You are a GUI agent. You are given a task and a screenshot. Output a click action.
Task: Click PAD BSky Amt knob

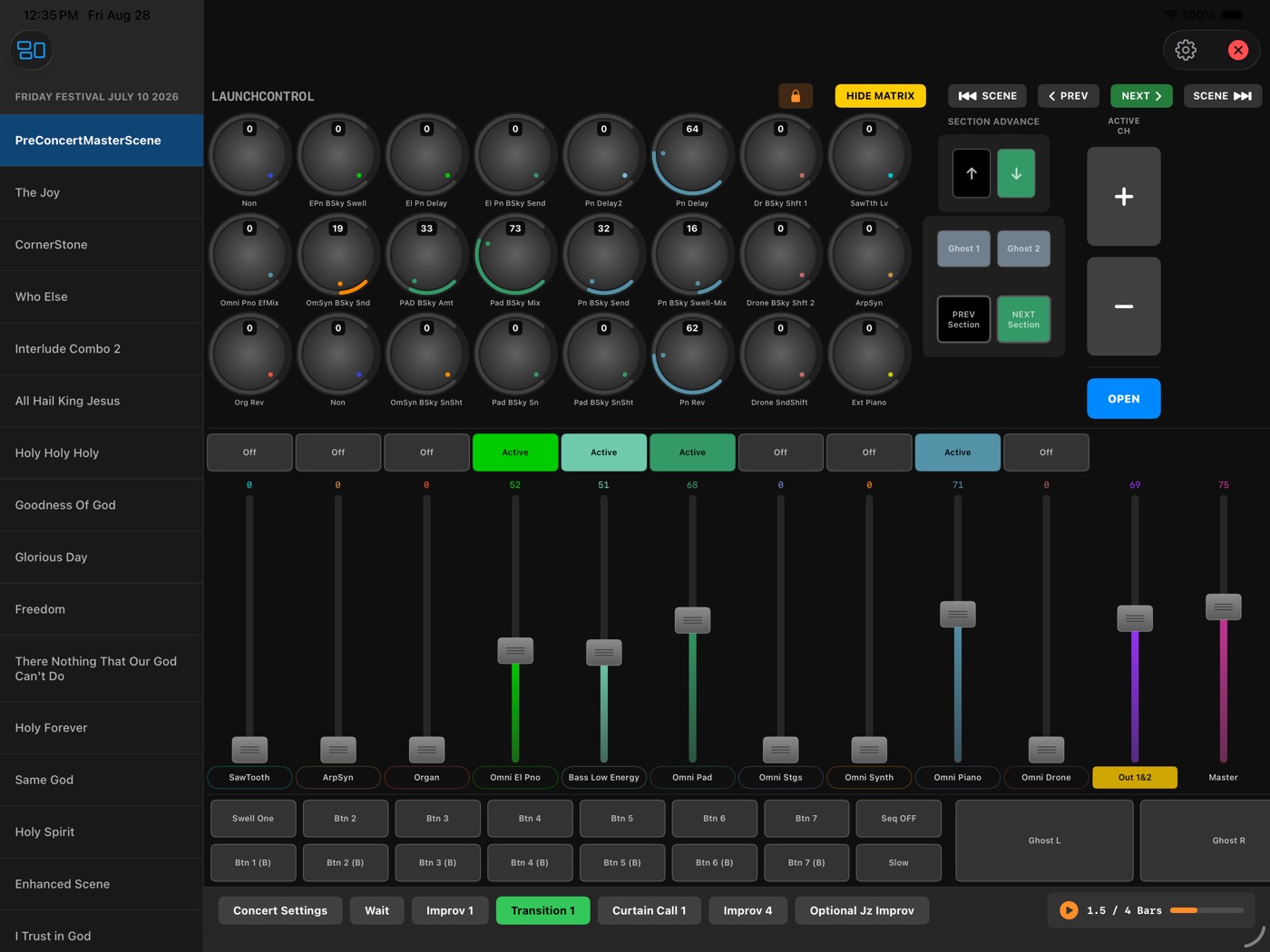pos(426,255)
